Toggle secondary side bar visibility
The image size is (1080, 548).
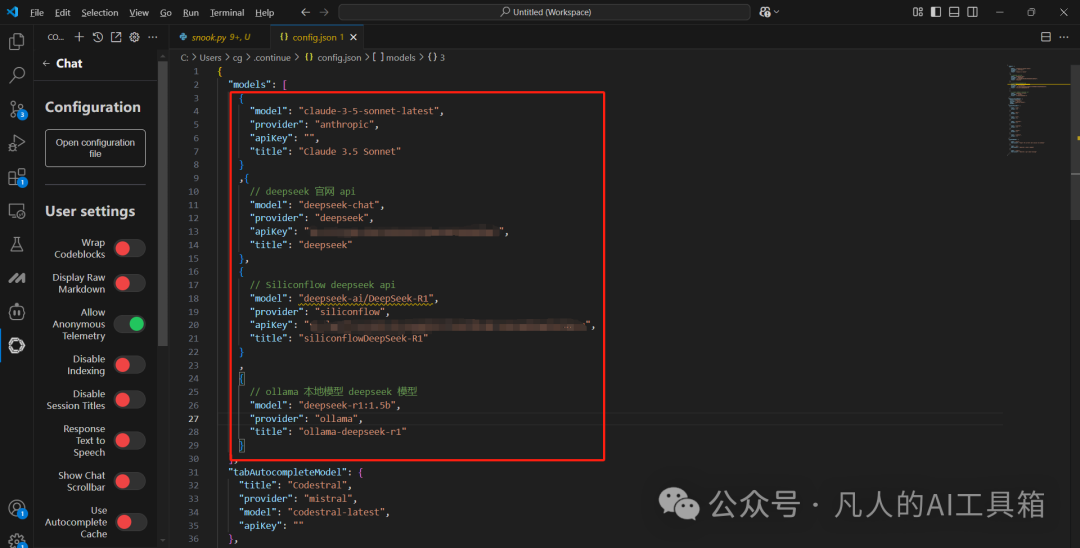(973, 12)
